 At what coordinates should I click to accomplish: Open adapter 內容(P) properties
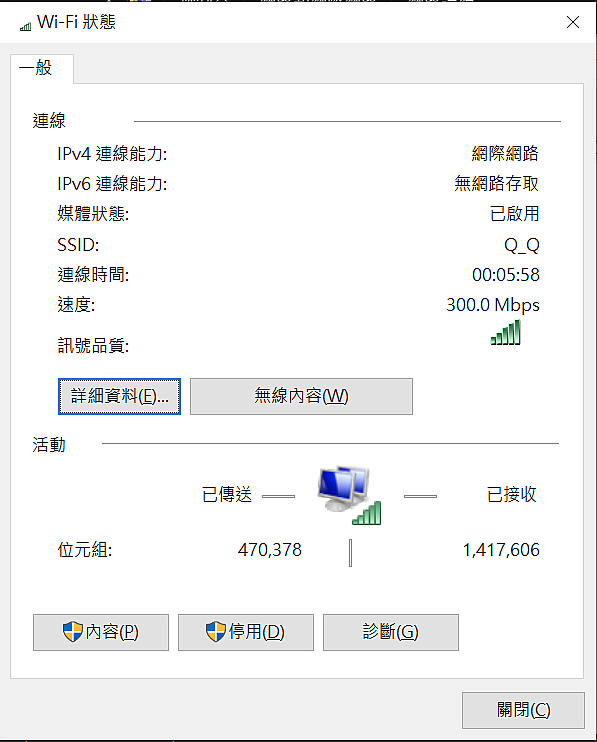click(101, 632)
